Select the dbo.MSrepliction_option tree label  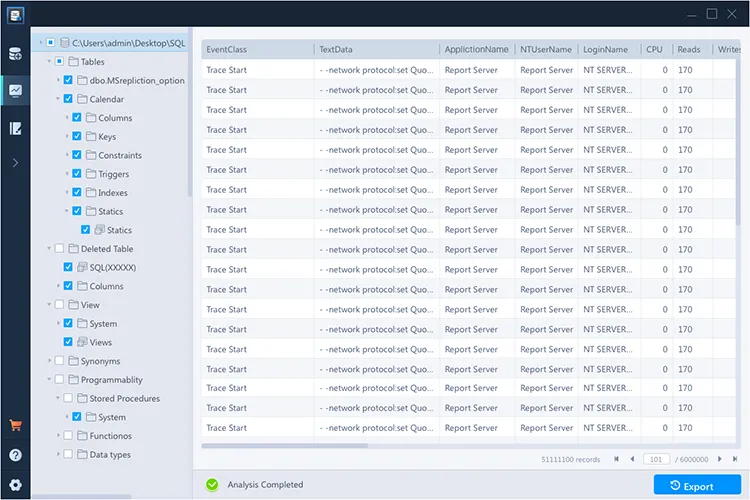point(137,80)
